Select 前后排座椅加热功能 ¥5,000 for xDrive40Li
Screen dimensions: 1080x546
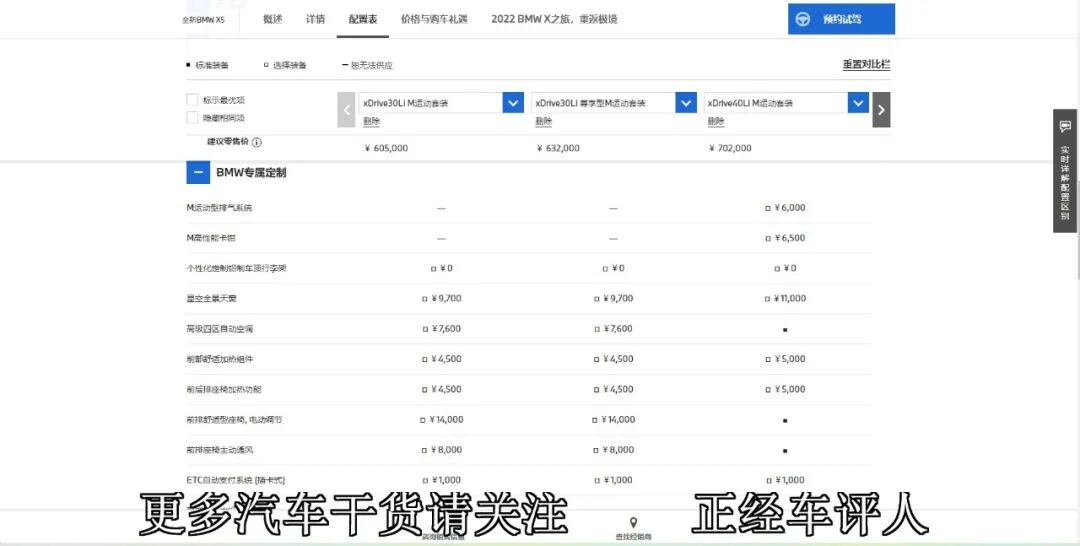tap(785, 389)
